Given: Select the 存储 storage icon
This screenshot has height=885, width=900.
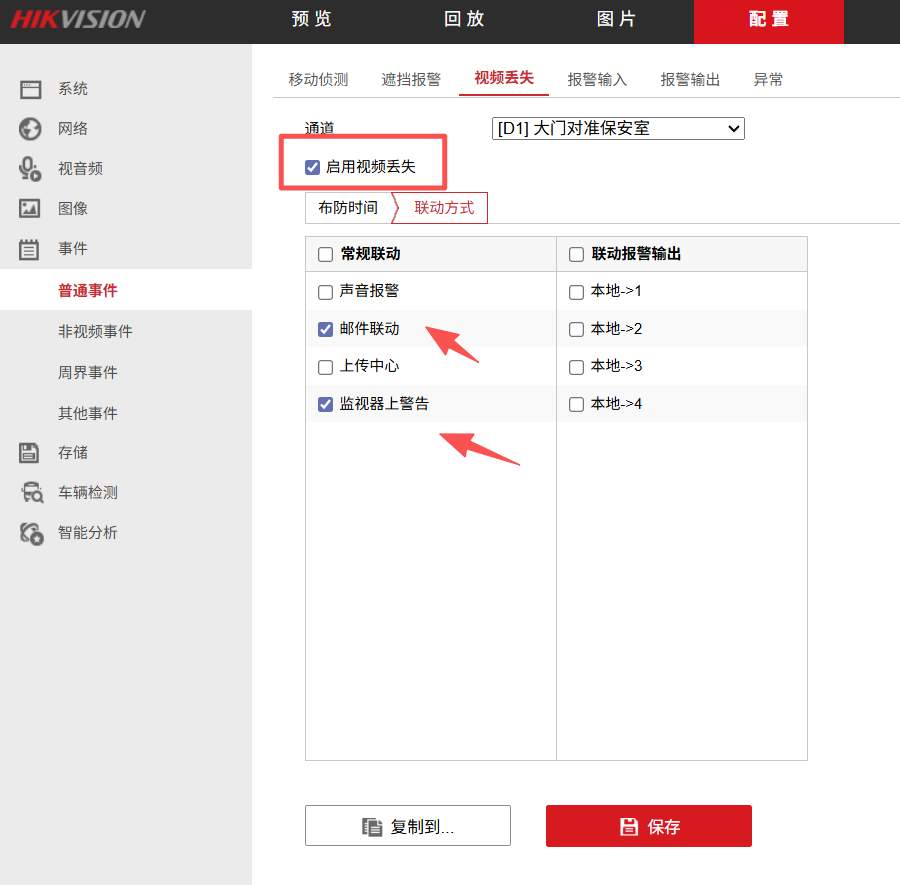Looking at the screenshot, I should coord(73,452).
